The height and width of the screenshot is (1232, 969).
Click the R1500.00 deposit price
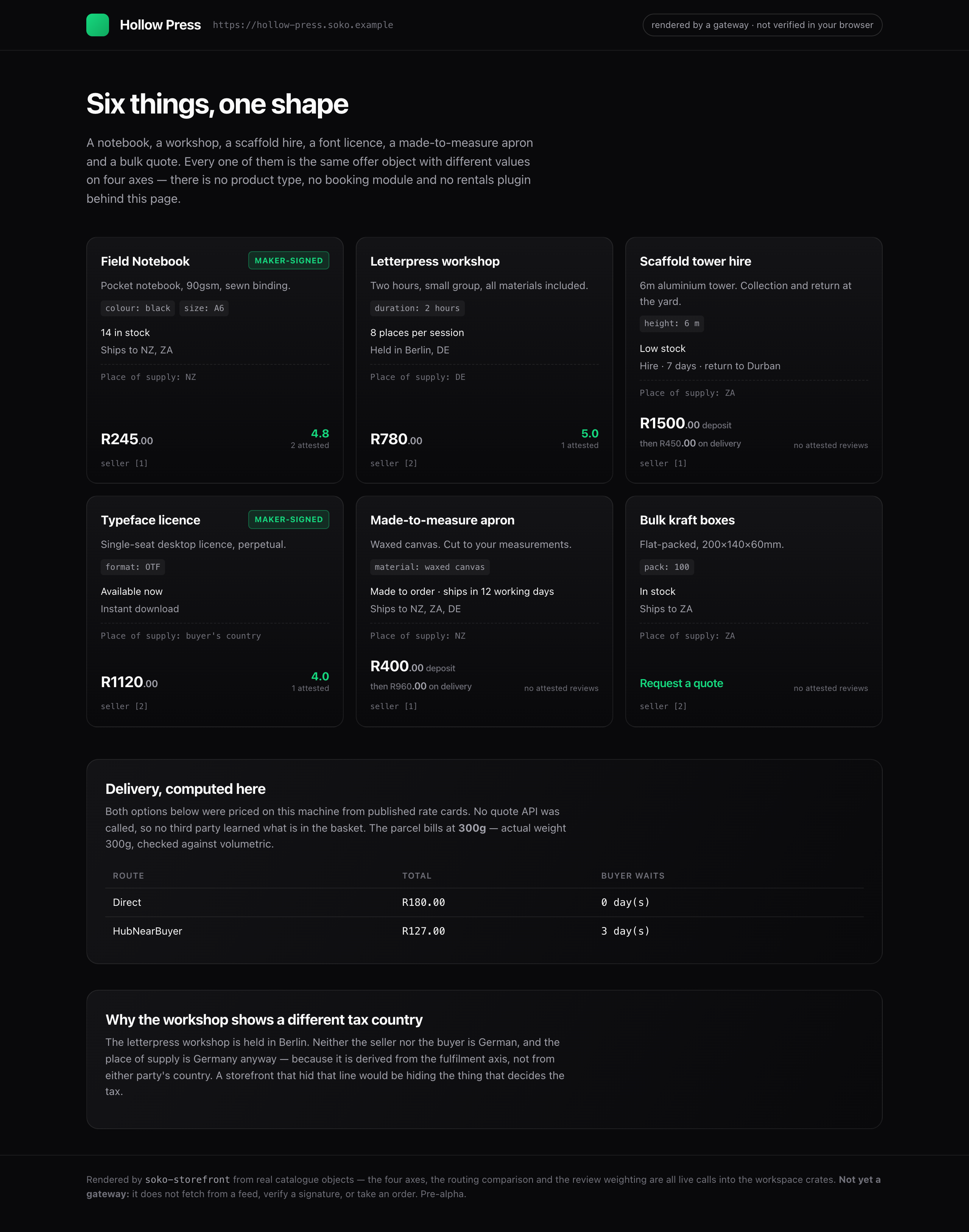(x=685, y=423)
